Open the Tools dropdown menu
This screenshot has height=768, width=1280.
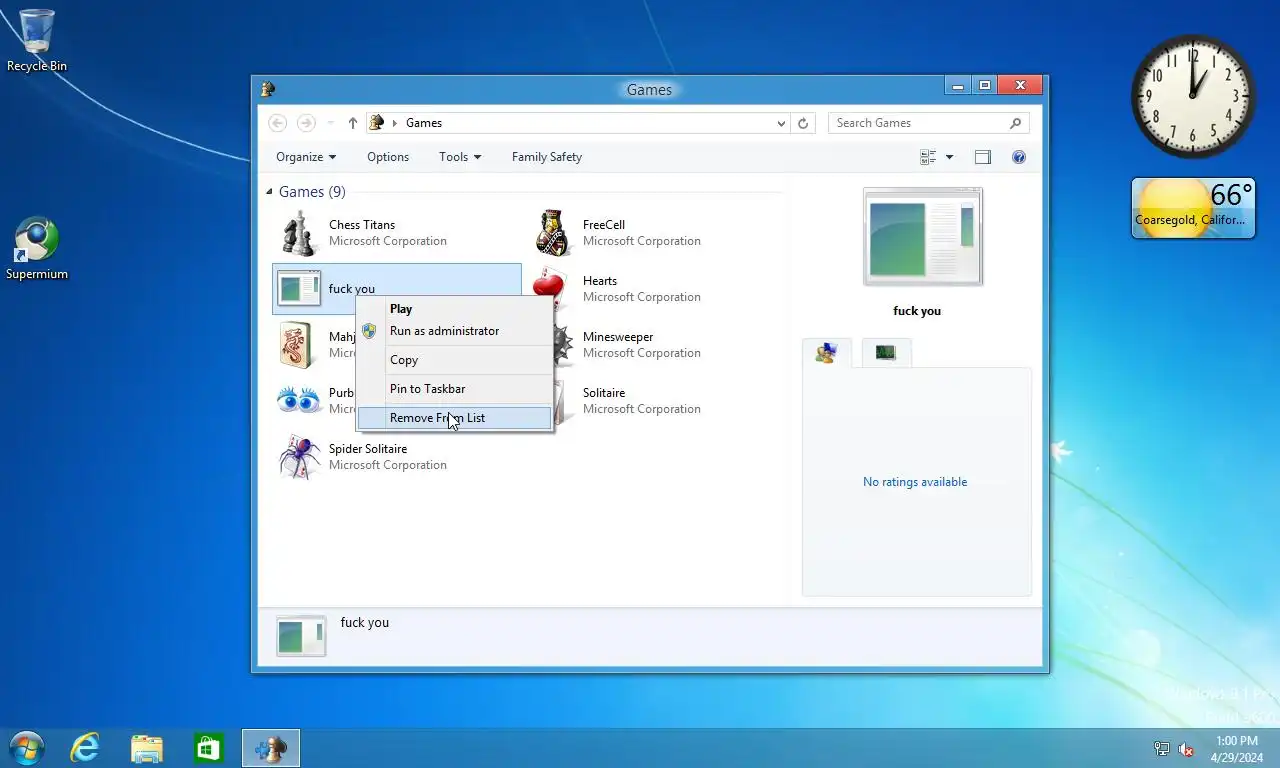tap(460, 157)
